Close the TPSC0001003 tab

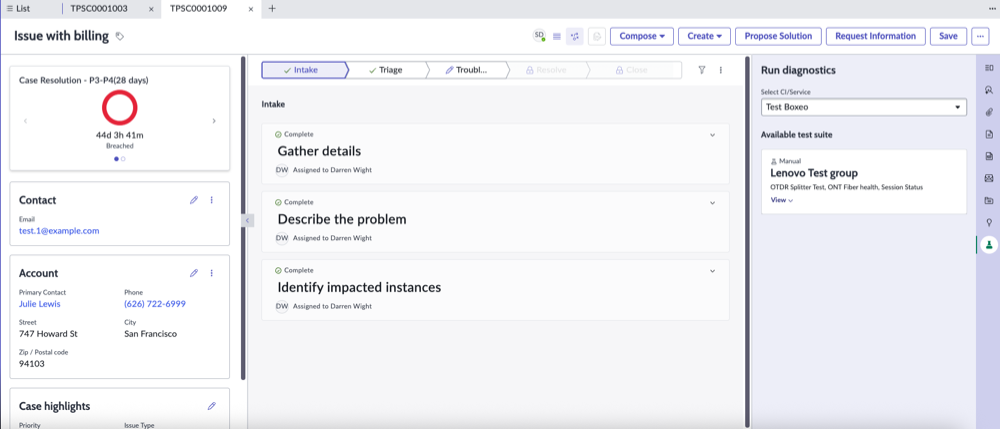151,9
